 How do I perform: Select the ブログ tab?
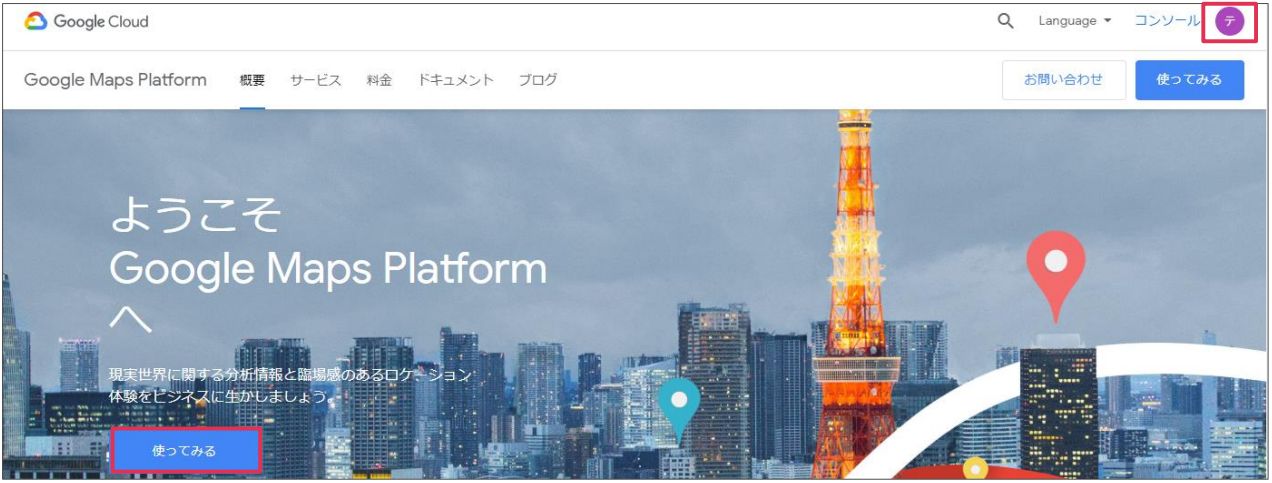[538, 80]
